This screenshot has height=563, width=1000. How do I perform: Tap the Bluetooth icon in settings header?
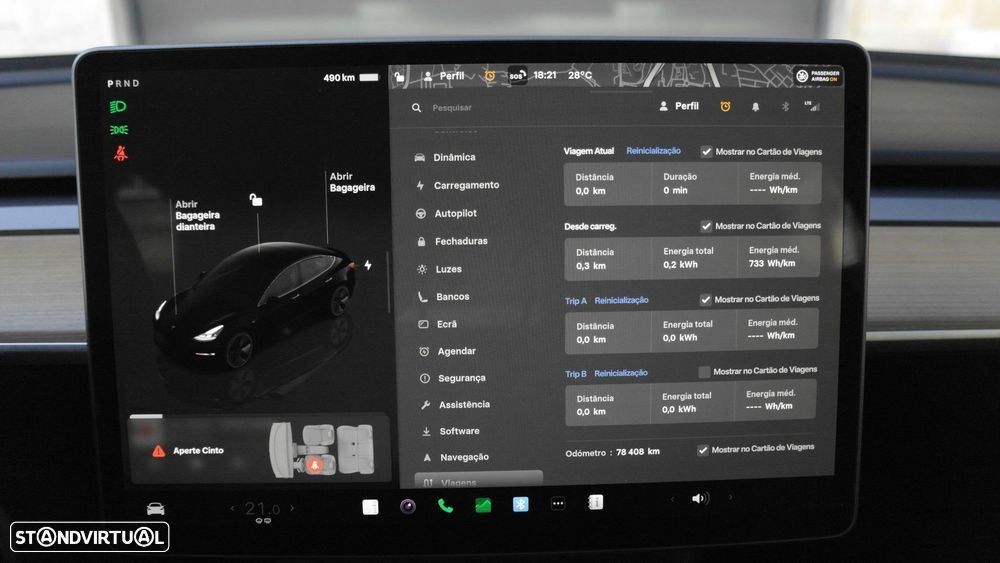(785, 106)
